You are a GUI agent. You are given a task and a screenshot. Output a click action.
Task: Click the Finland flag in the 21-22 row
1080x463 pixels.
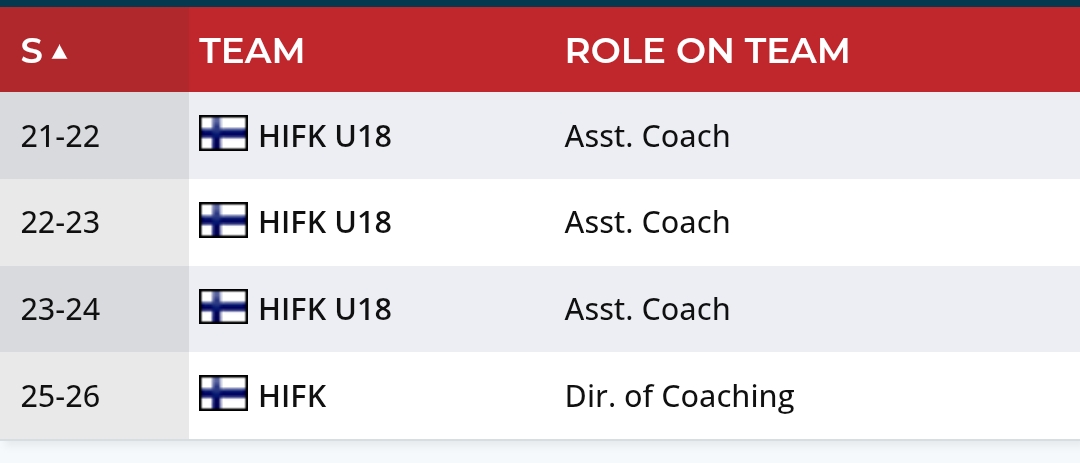(x=223, y=135)
